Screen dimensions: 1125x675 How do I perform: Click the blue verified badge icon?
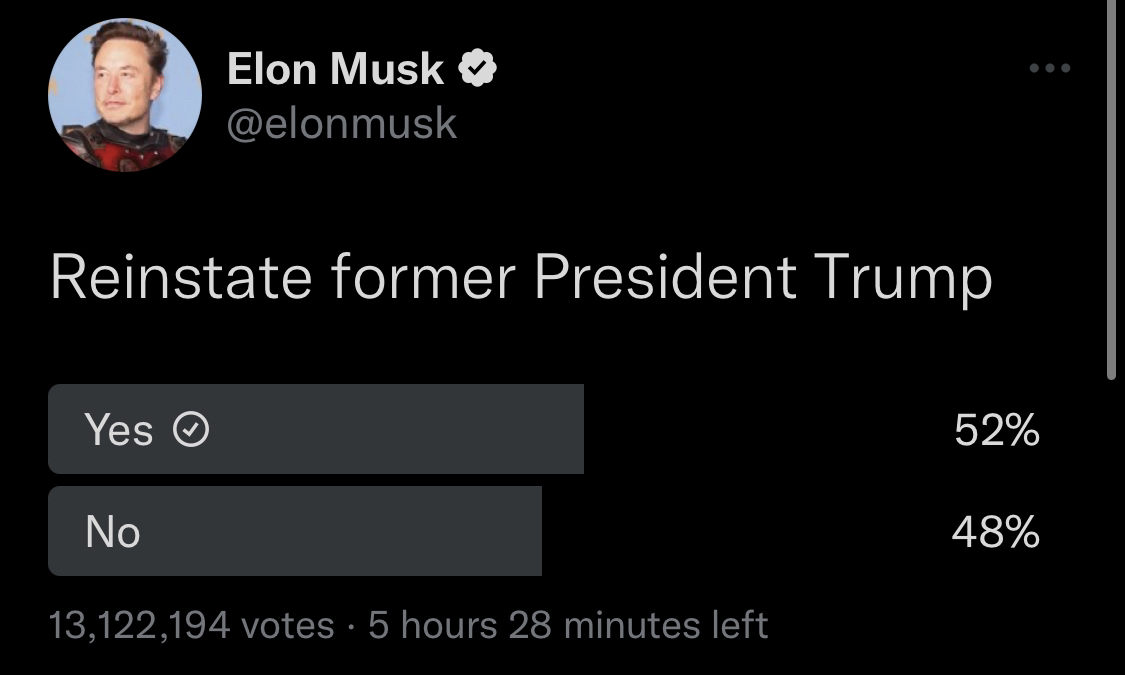tap(478, 69)
